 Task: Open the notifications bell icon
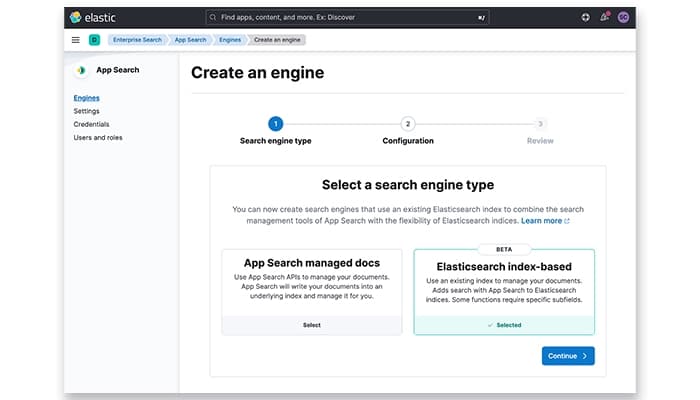(604, 17)
